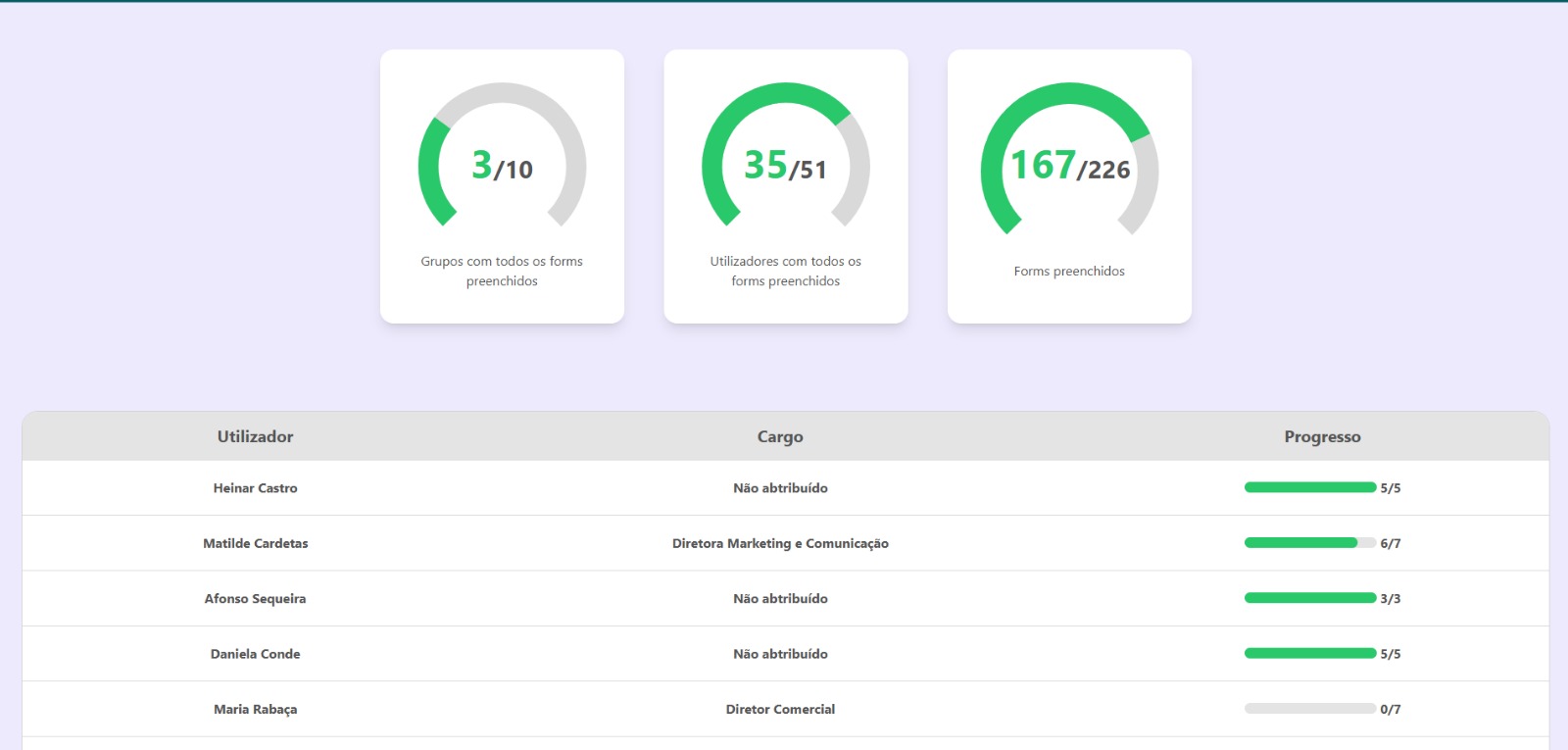Click Heinar Castro's 5/5 progress bar

[1309, 487]
